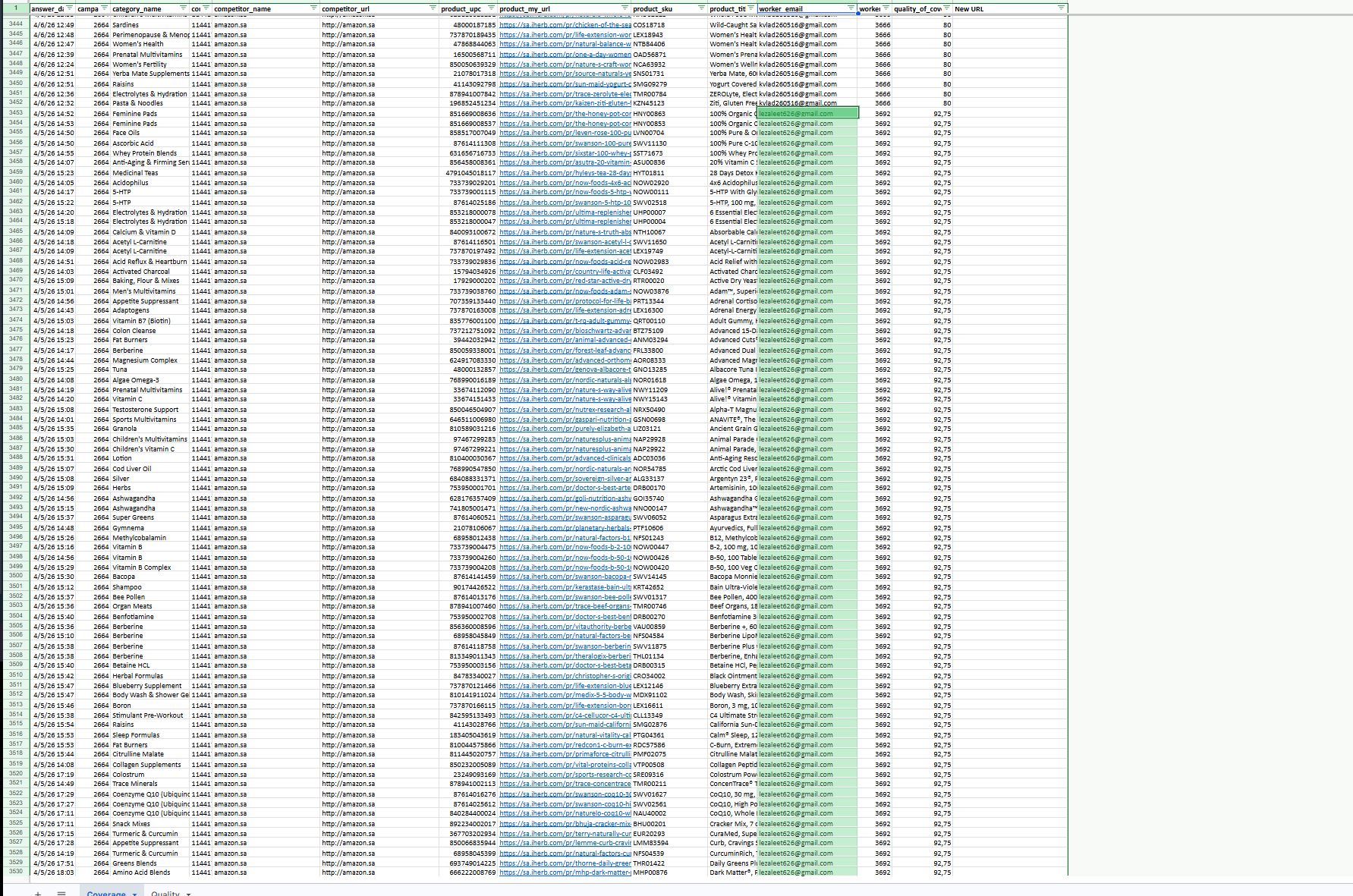This screenshot has height=896, width=1353.
Task: Select the 'Magnesium Complex' cell
Action: (150, 360)
